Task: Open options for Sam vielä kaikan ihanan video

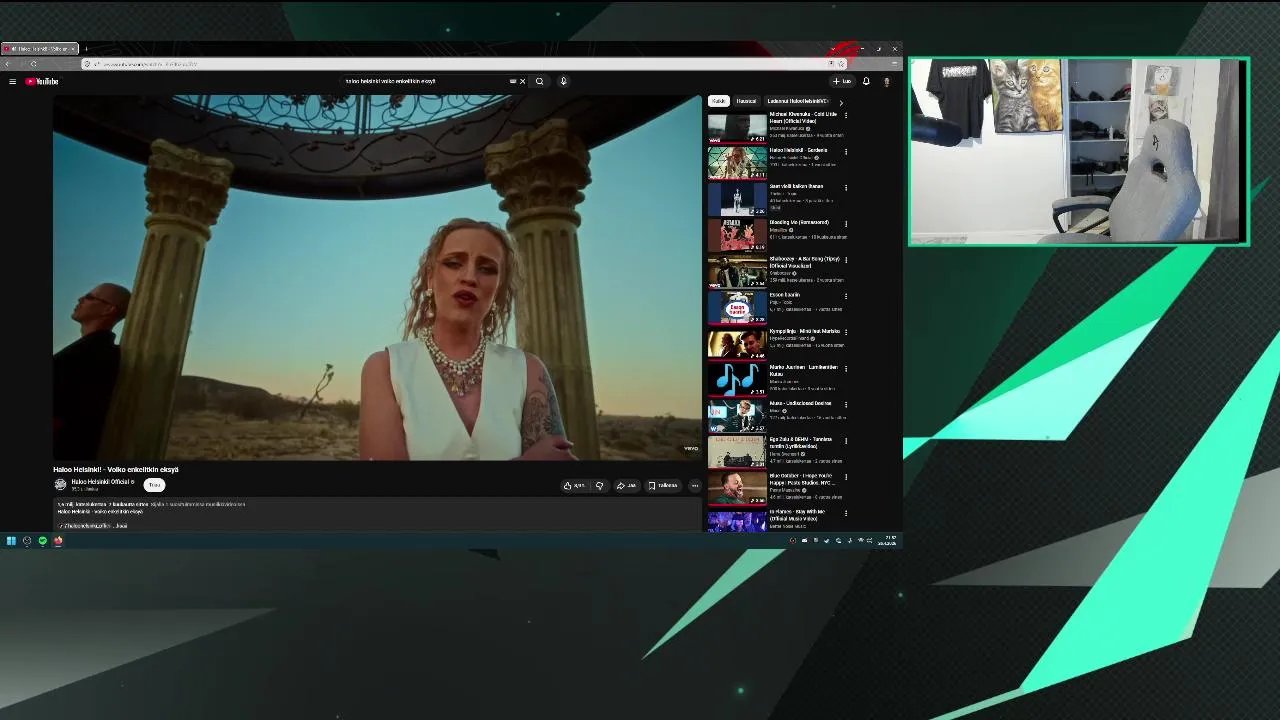Action: pyautogui.click(x=846, y=187)
